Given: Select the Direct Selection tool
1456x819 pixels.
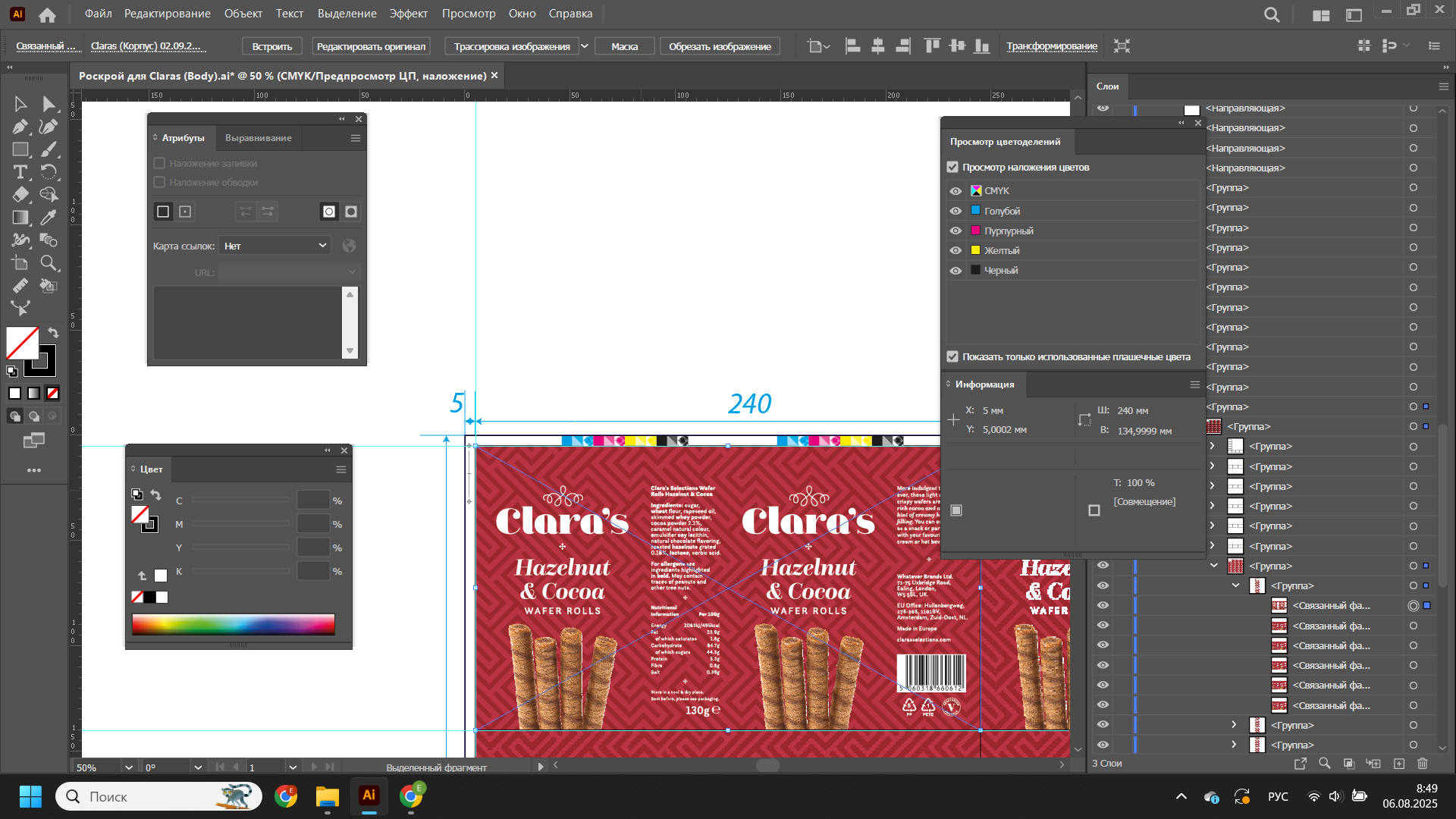Looking at the screenshot, I should click(x=49, y=104).
